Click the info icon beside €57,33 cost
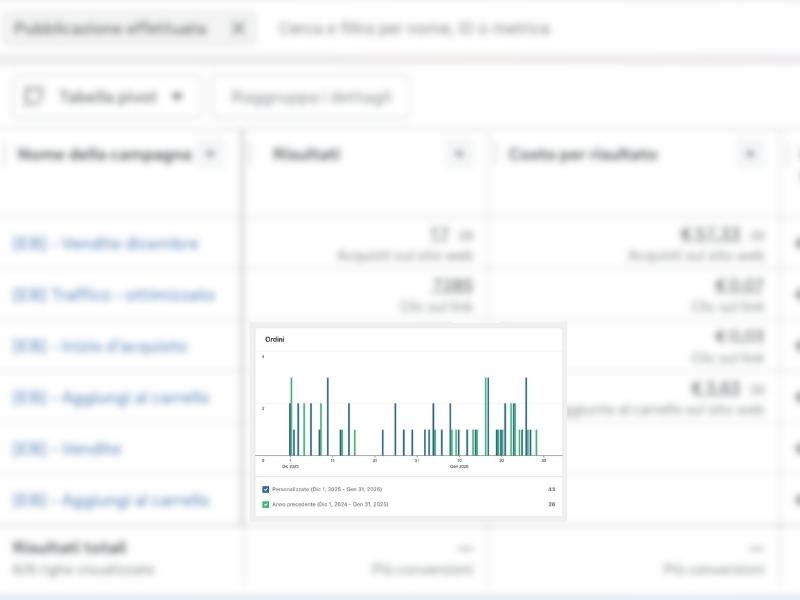The height and width of the screenshot is (600, 800). [758, 236]
